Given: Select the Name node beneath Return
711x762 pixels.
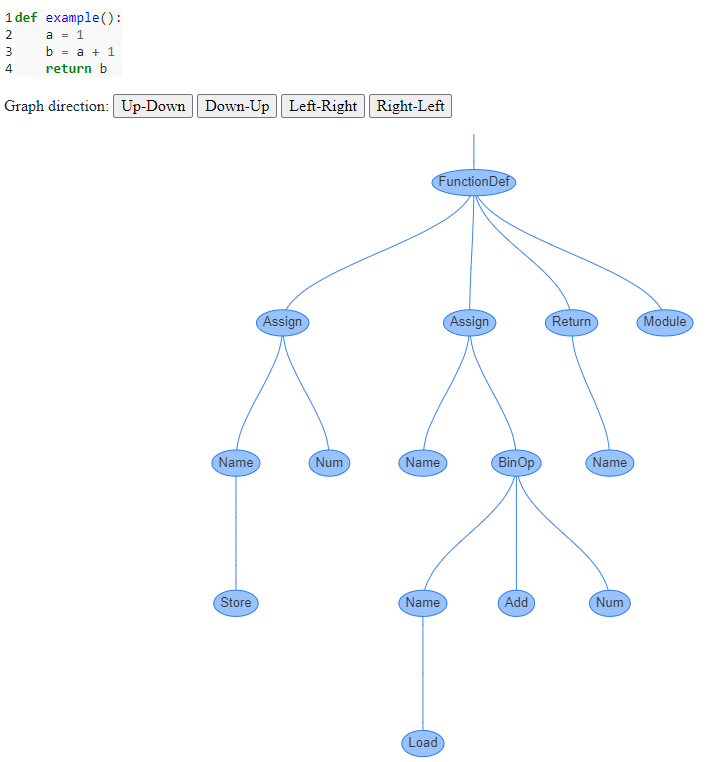Looking at the screenshot, I should (609, 463).
